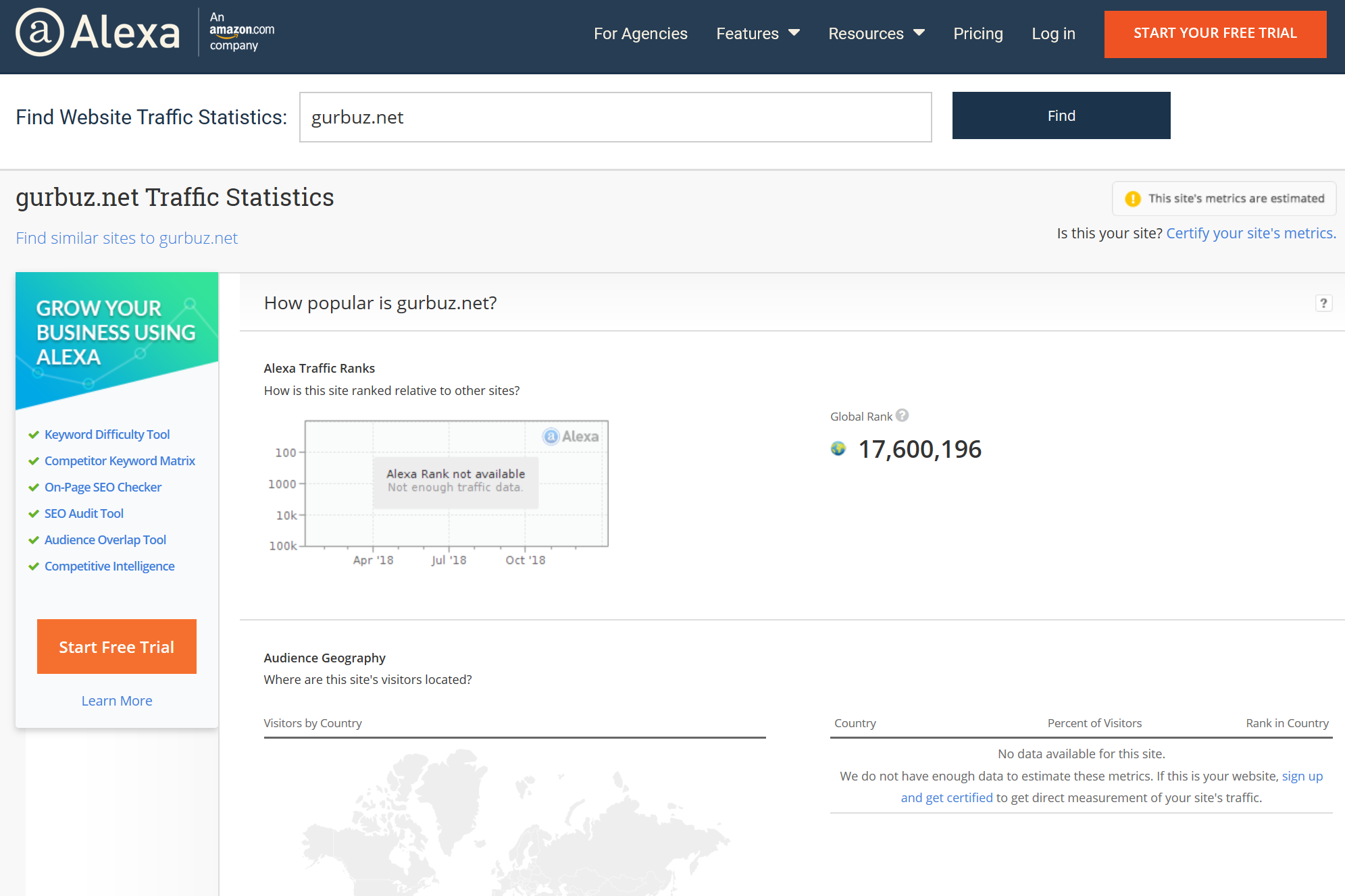Open the SEO Audit Tool link
1345x896 pixels.
point(84,513)
